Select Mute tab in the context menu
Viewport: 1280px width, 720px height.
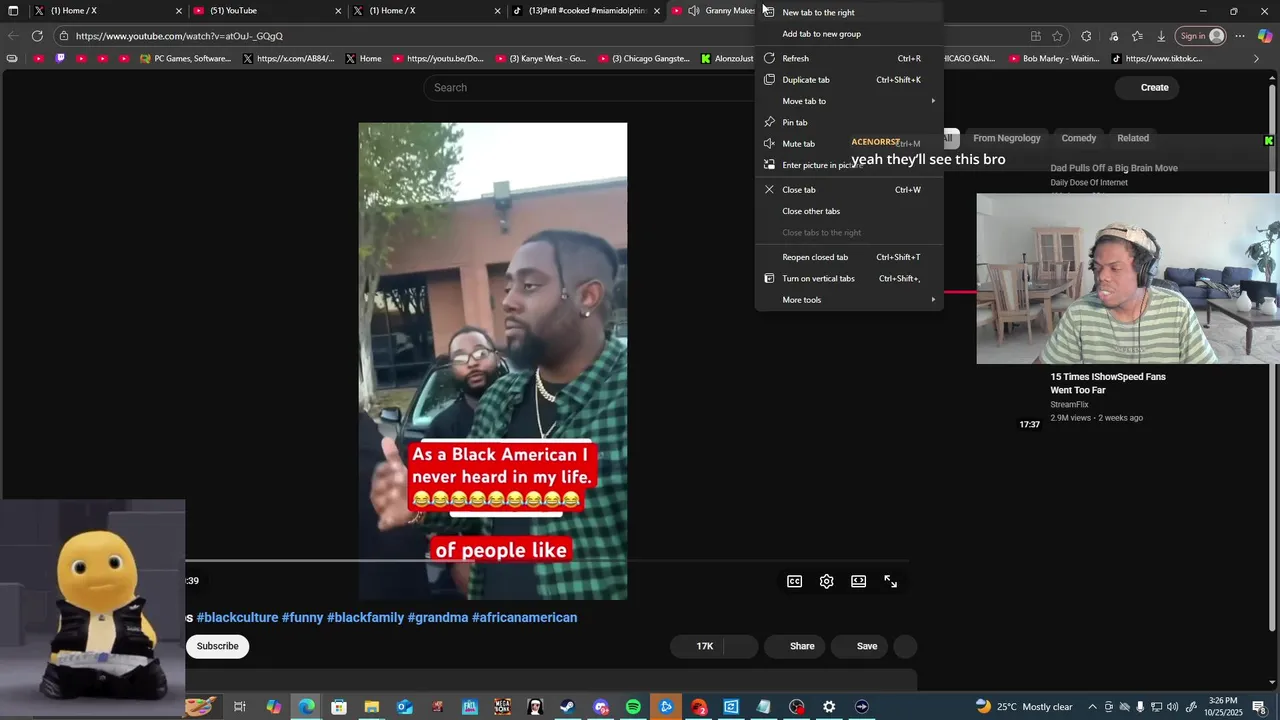849,144
